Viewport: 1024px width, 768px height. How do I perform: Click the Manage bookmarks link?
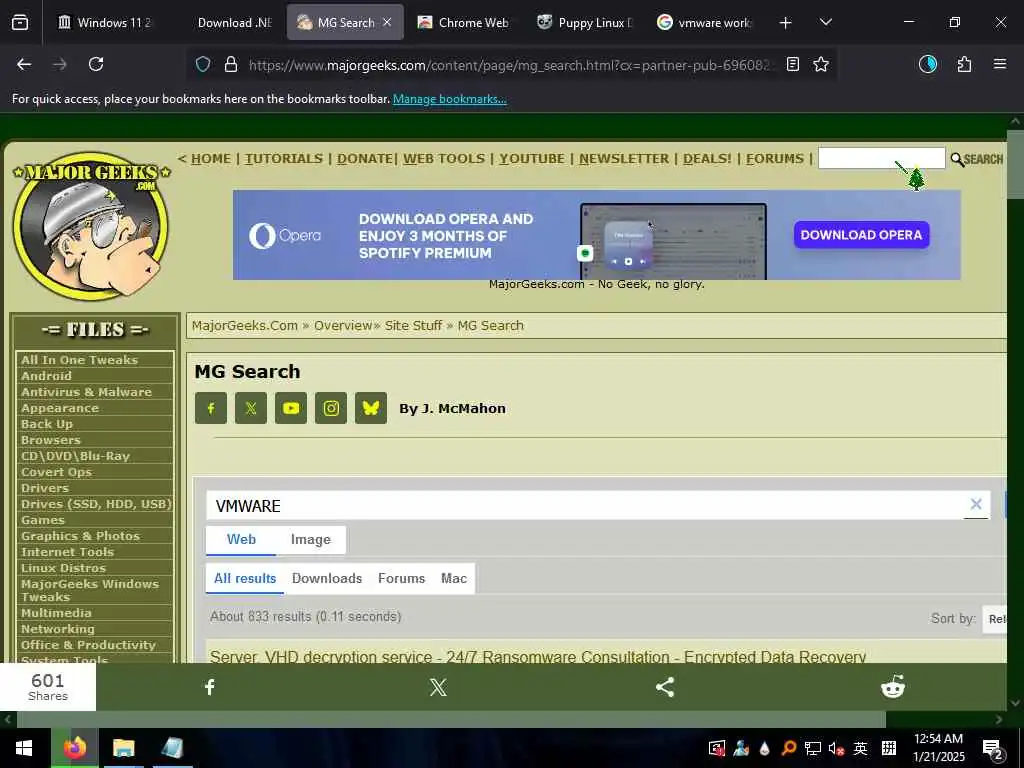pyautogui.click(x=449, y=99)
